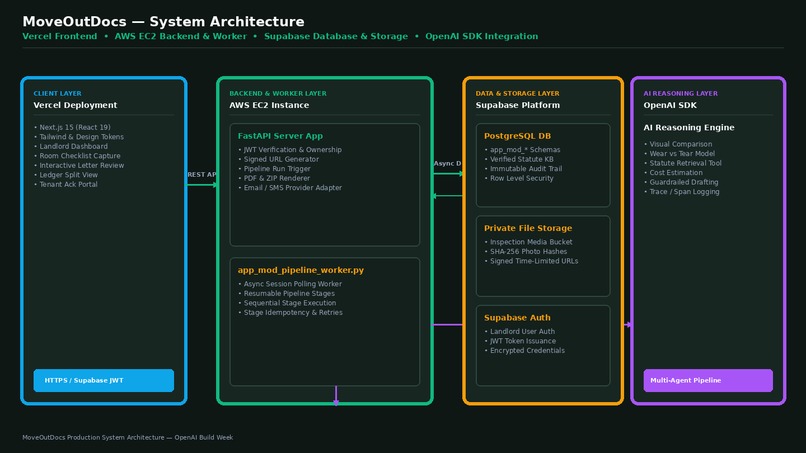Screen dimensions: 806x453
Task: Click the DATA & STORAGE LAYER label
Action: pyautogui.click(x=518, y=94)
